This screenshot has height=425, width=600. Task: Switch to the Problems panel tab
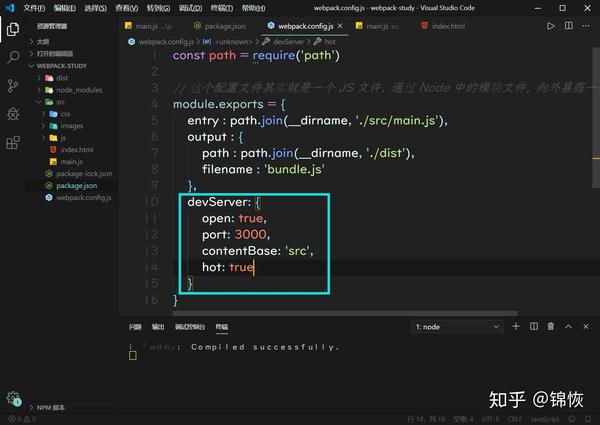(x=135, y=327)
